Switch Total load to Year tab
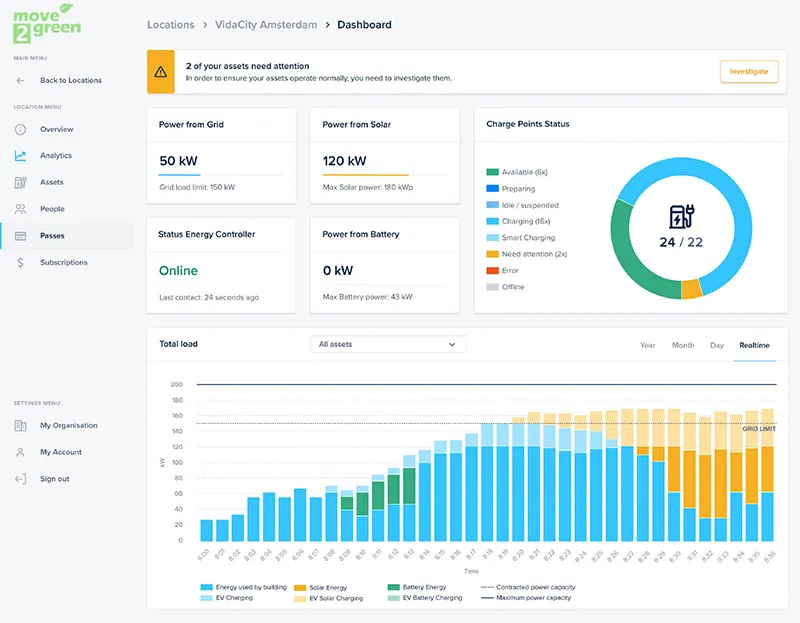The width and height of the screenshot is (800, 623). (647, 345)
